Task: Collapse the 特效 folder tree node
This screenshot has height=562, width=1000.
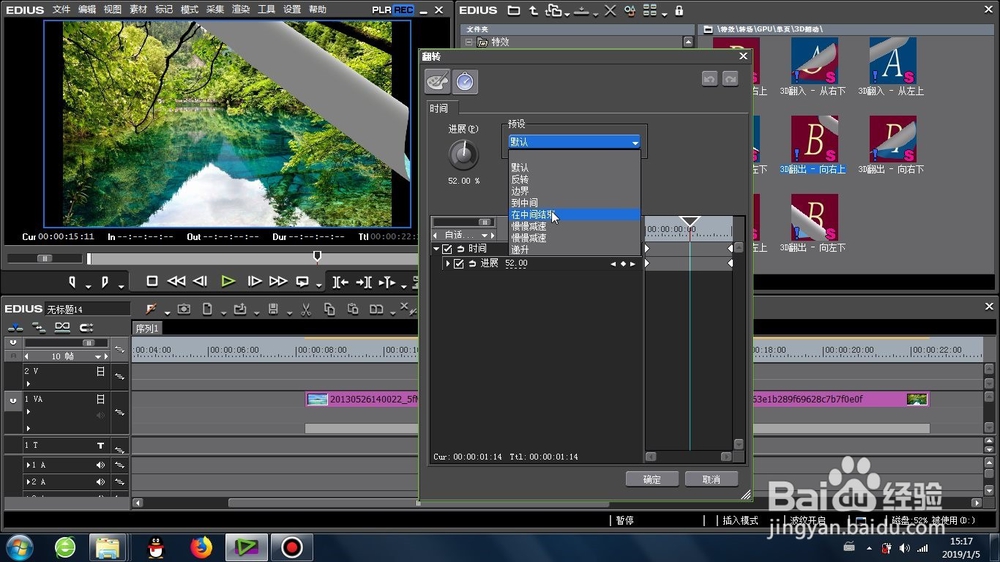Action: [469, 42]
